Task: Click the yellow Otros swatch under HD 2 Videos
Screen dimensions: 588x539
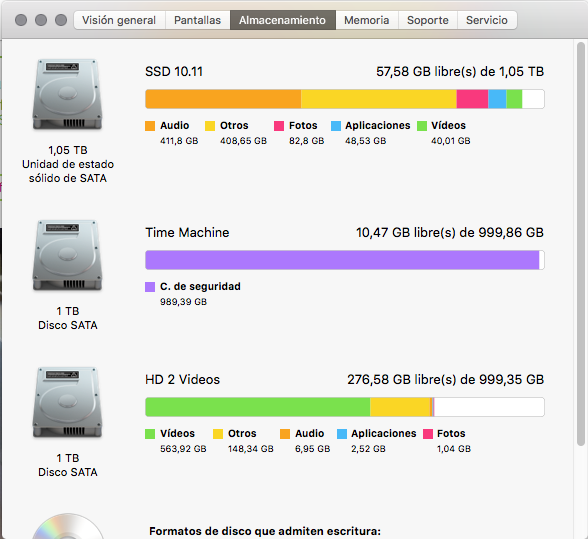Action: [218, 434]
